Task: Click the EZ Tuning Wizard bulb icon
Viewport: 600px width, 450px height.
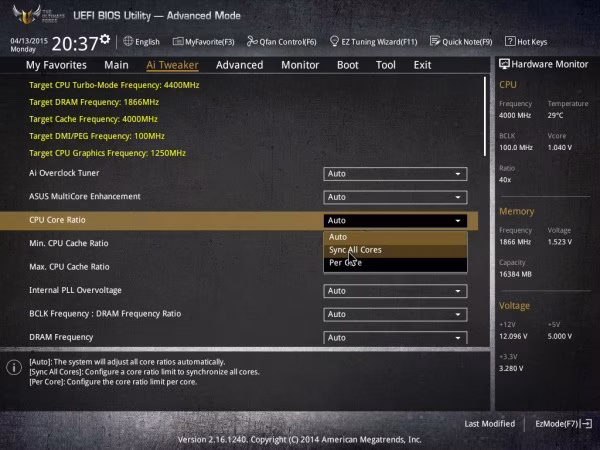Action: (334, 41)
